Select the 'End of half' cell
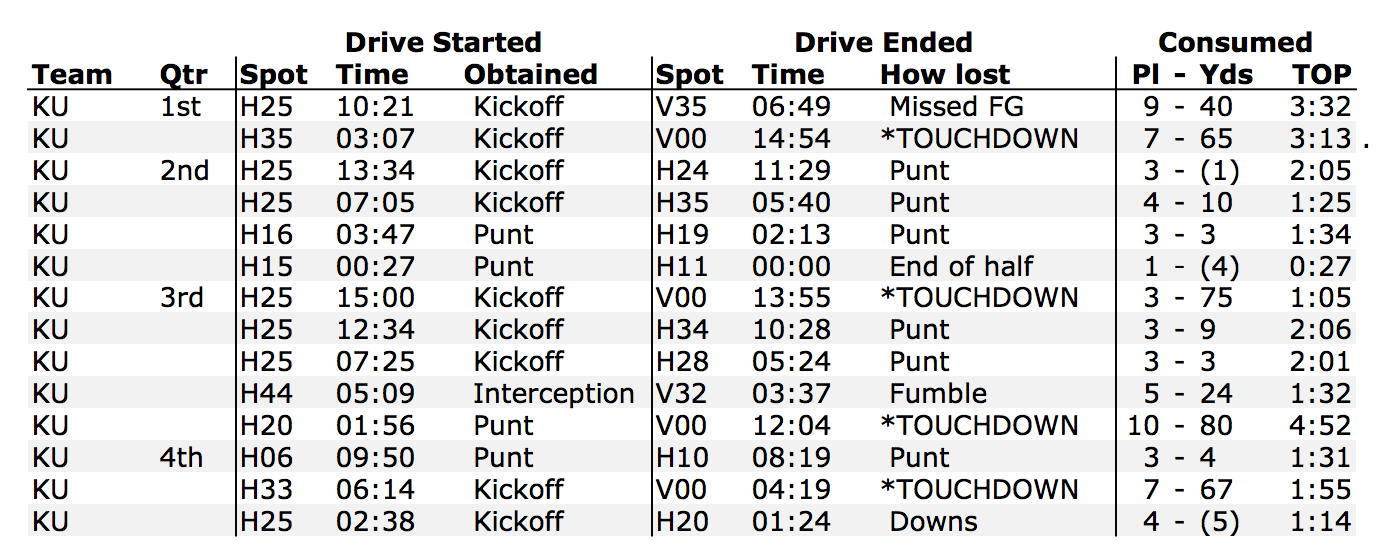Image resolution: width=1382 pixels, height=556 pixels. pyautogui.click(x=961, y=267)
